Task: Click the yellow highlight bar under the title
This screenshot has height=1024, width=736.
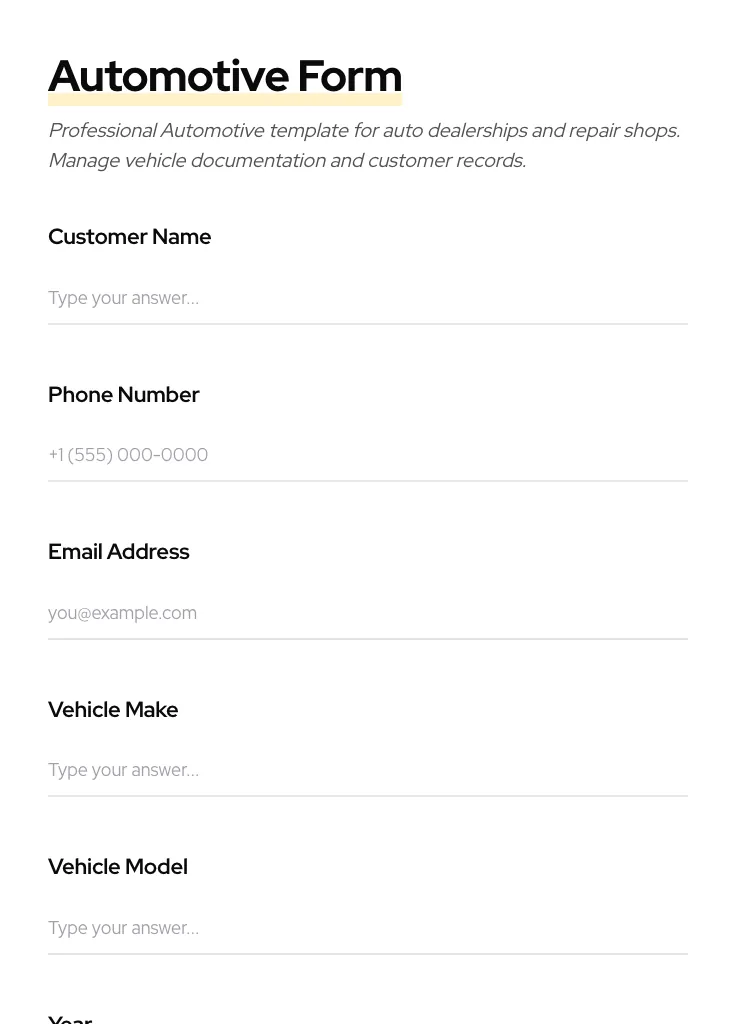Action: click(x=224, y=101)
